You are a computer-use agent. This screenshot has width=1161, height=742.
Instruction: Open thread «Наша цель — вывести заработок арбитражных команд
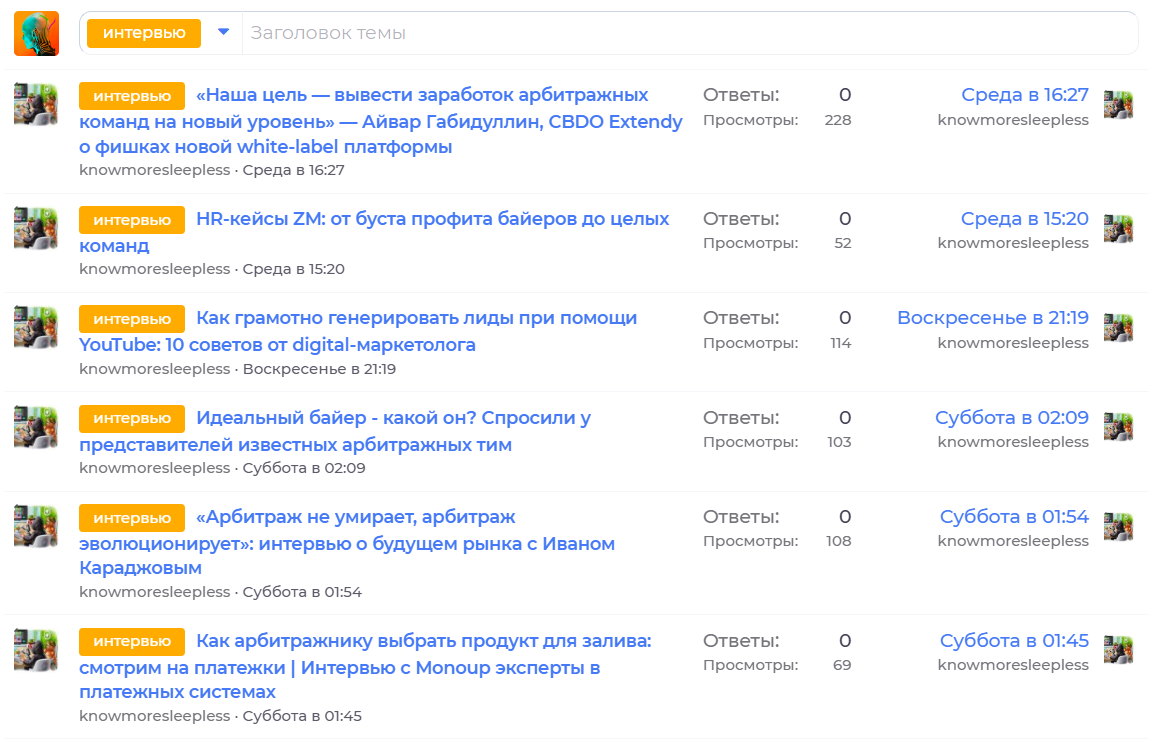tap(381, 121)
